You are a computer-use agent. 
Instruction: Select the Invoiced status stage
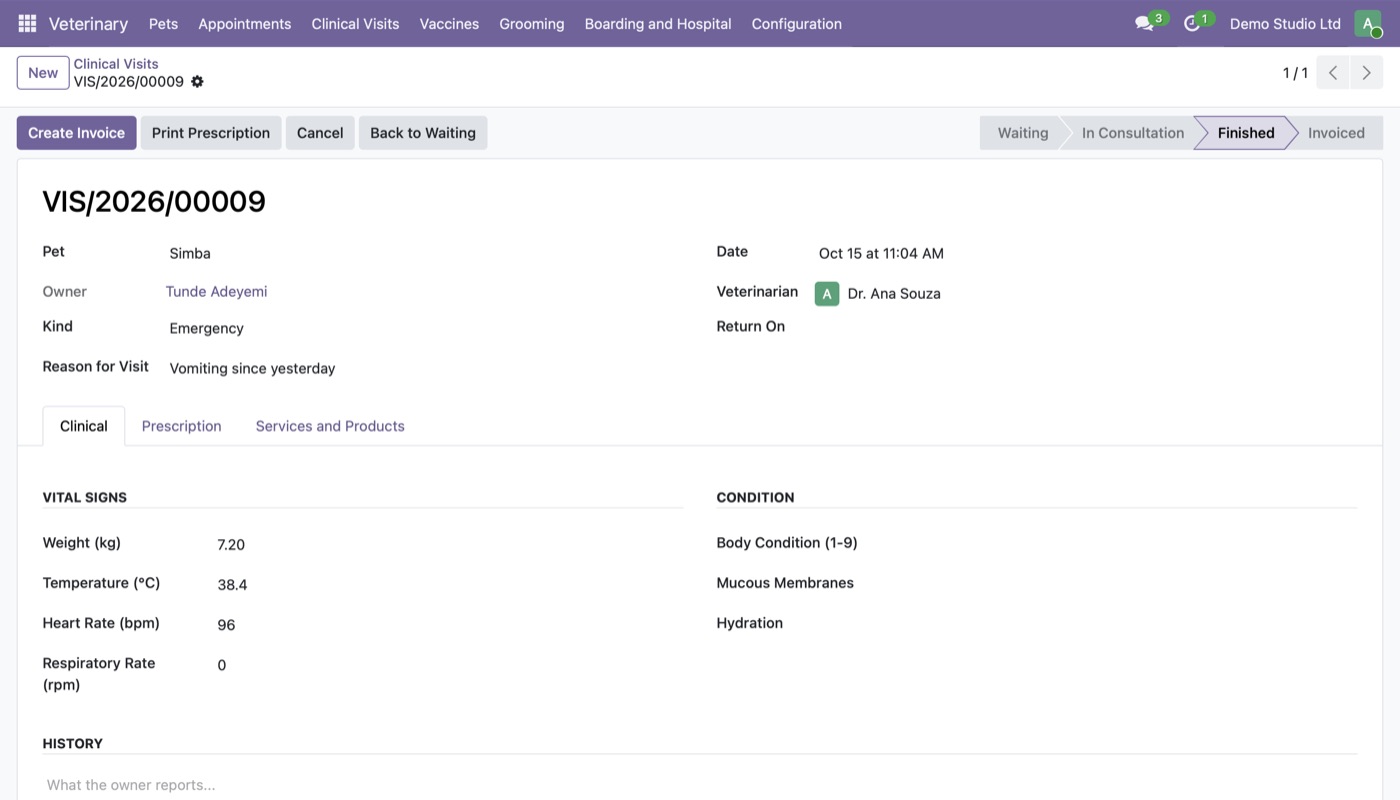click(1336, 133)
